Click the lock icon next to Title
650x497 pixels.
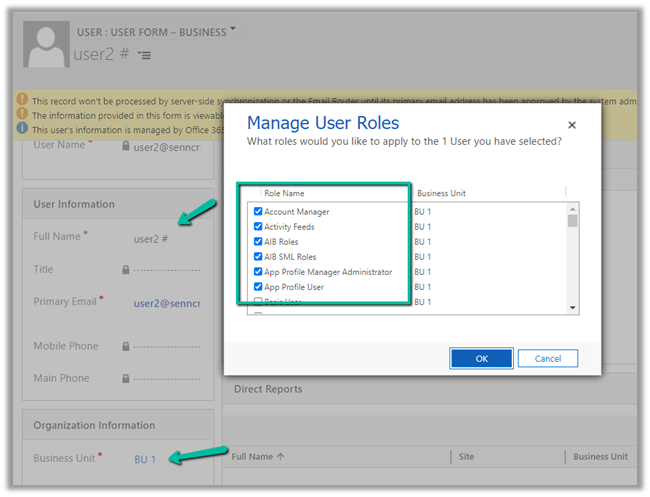[125, 270]
